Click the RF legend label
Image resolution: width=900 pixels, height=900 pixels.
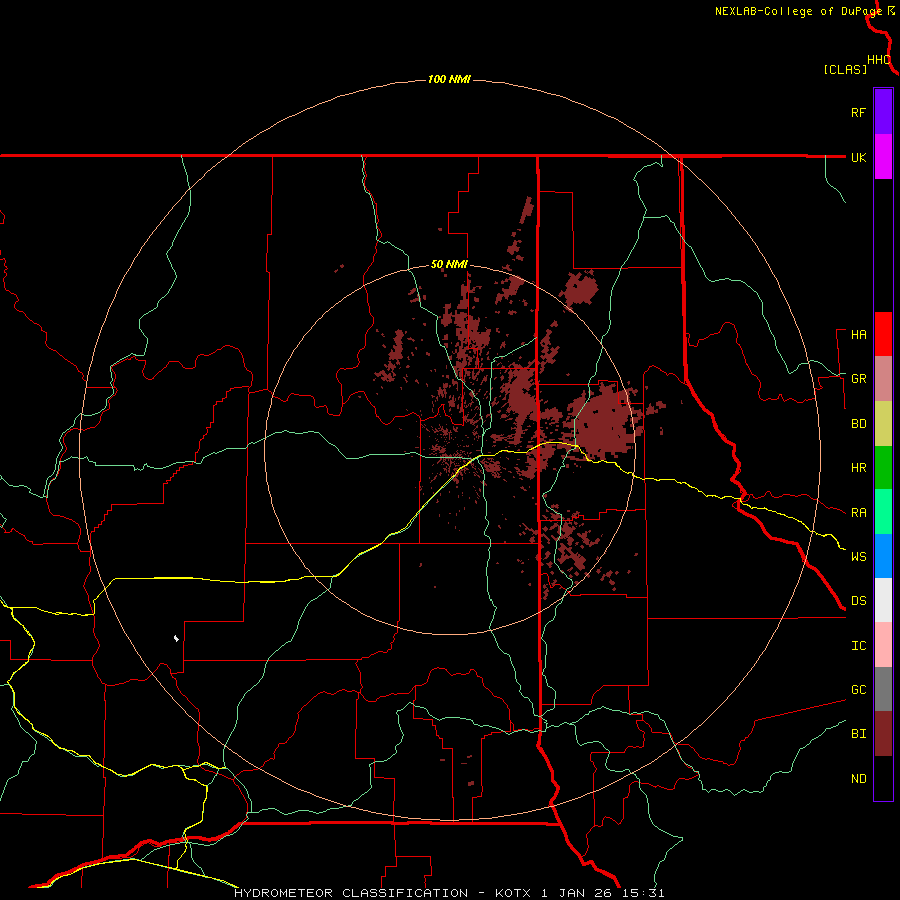coord(858,112)
